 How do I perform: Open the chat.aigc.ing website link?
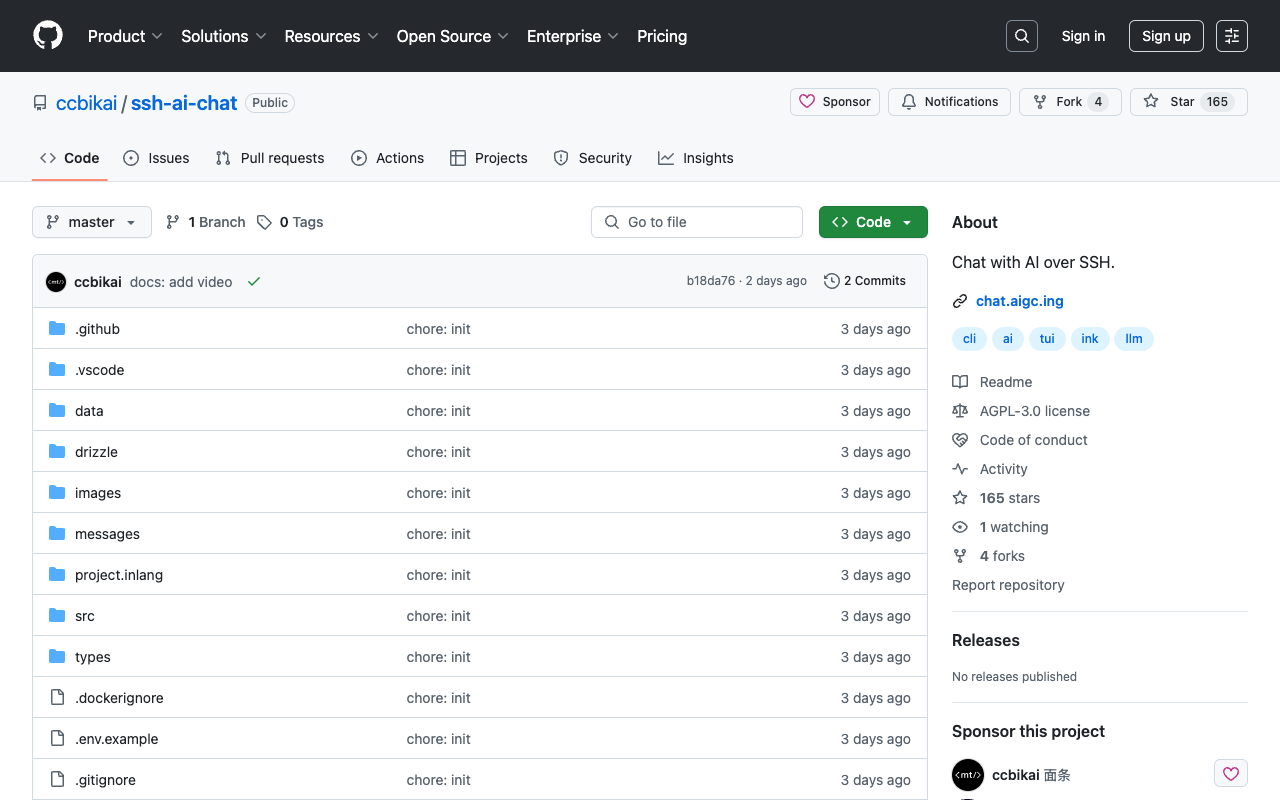click(1020, 301)
